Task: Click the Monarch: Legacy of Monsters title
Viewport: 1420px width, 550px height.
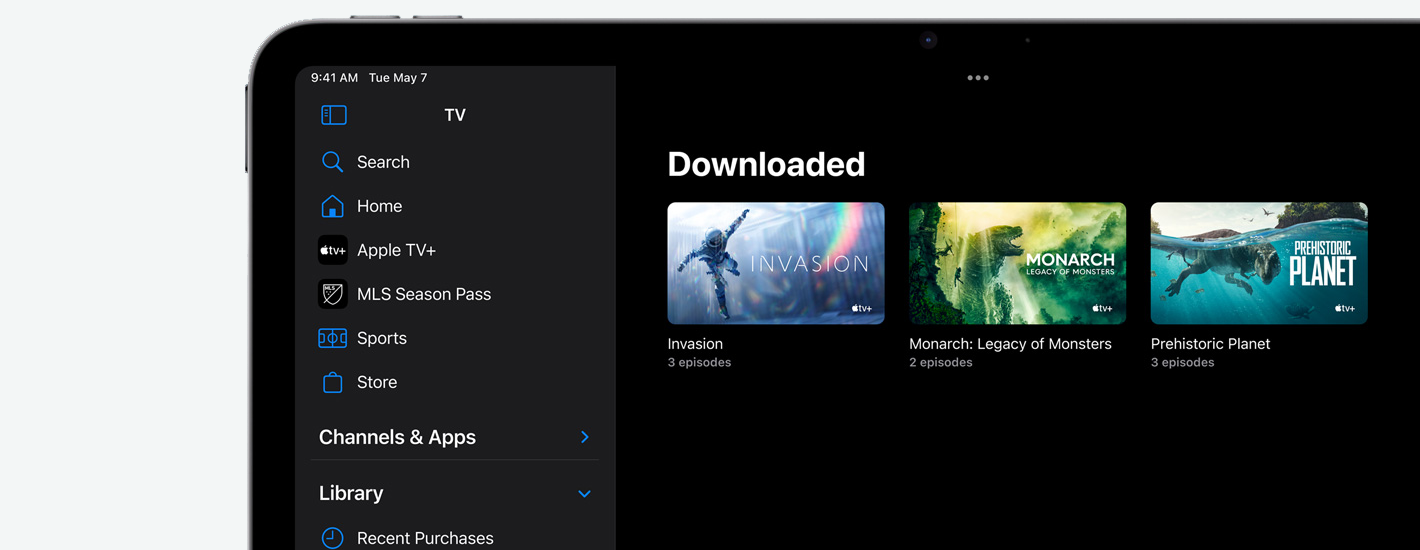Action: [1010, 344]
